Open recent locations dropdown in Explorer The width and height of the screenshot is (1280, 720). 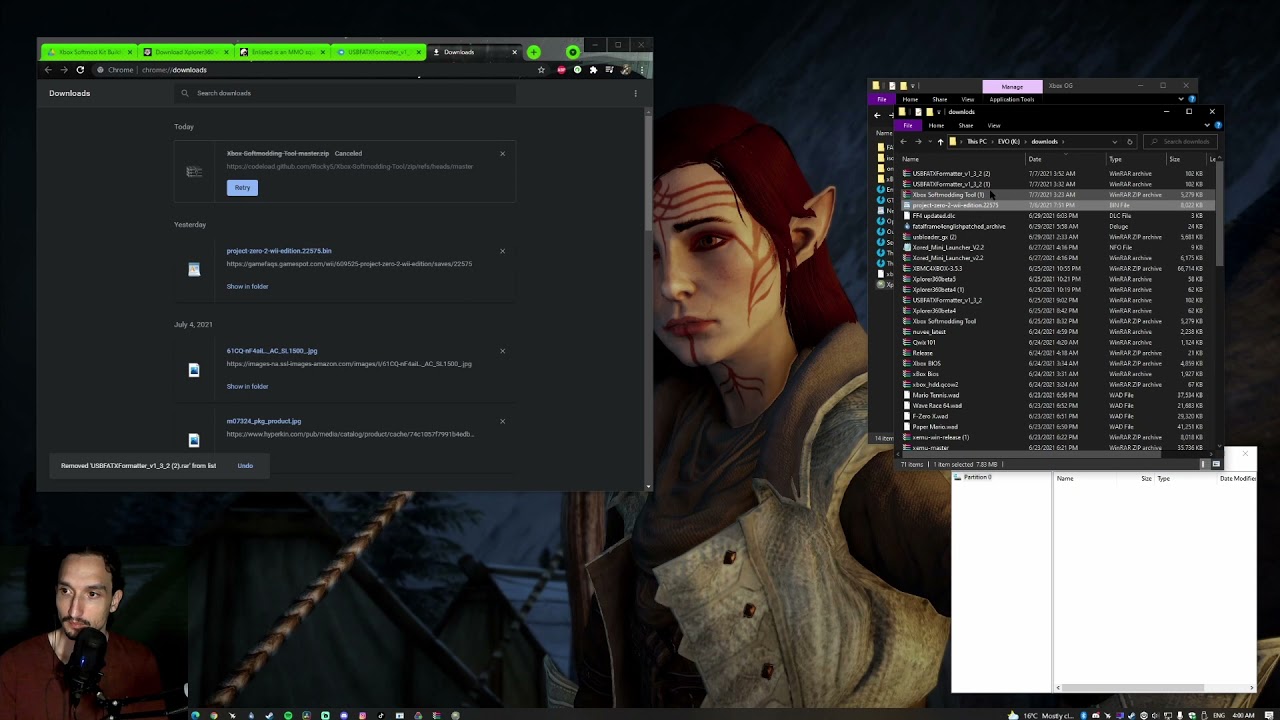tap(929, 141)
